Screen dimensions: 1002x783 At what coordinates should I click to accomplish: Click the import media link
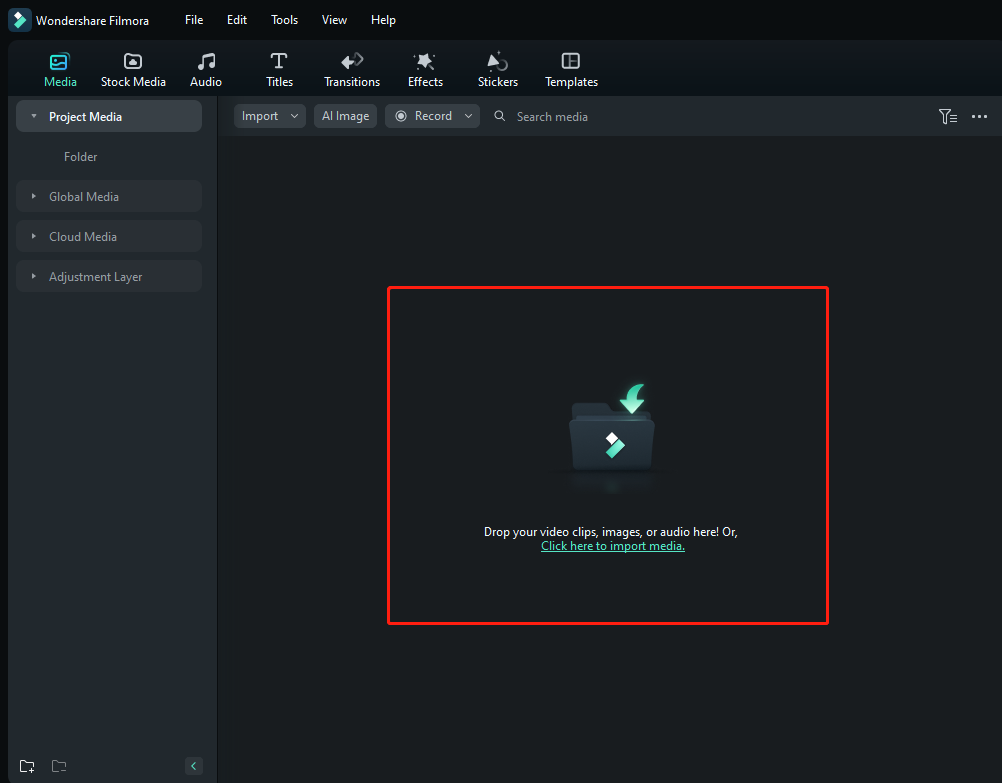coord(612,546)
